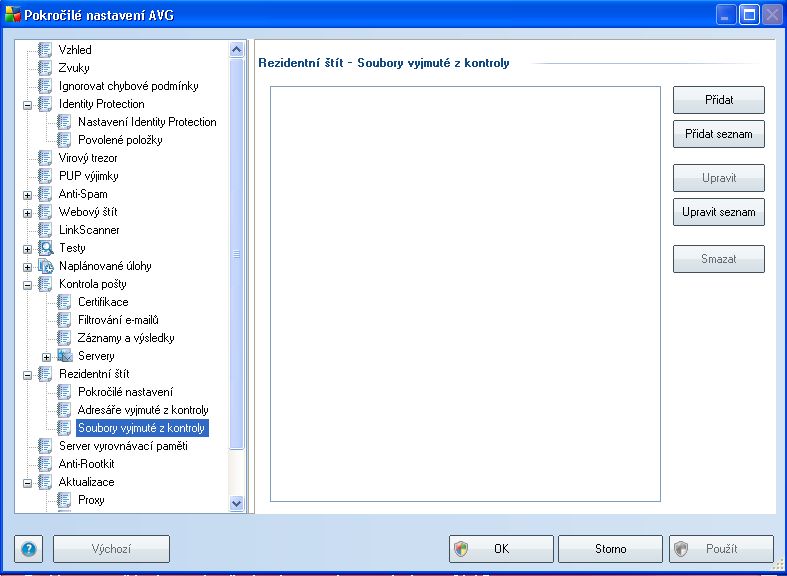Click the Certifikace page icon

point(64,302)
